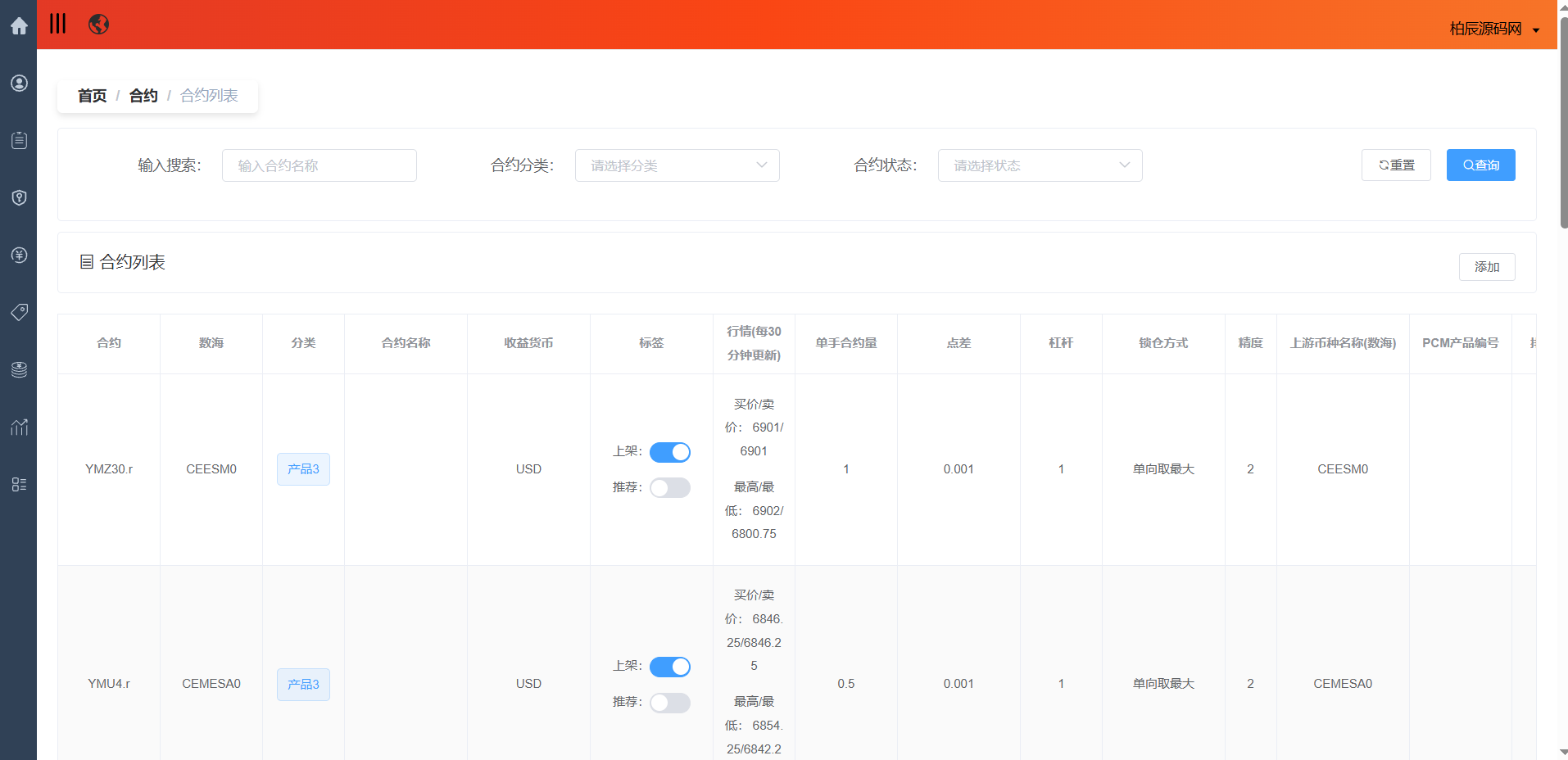Go to 合约 breadcrumb

point(143,96)
